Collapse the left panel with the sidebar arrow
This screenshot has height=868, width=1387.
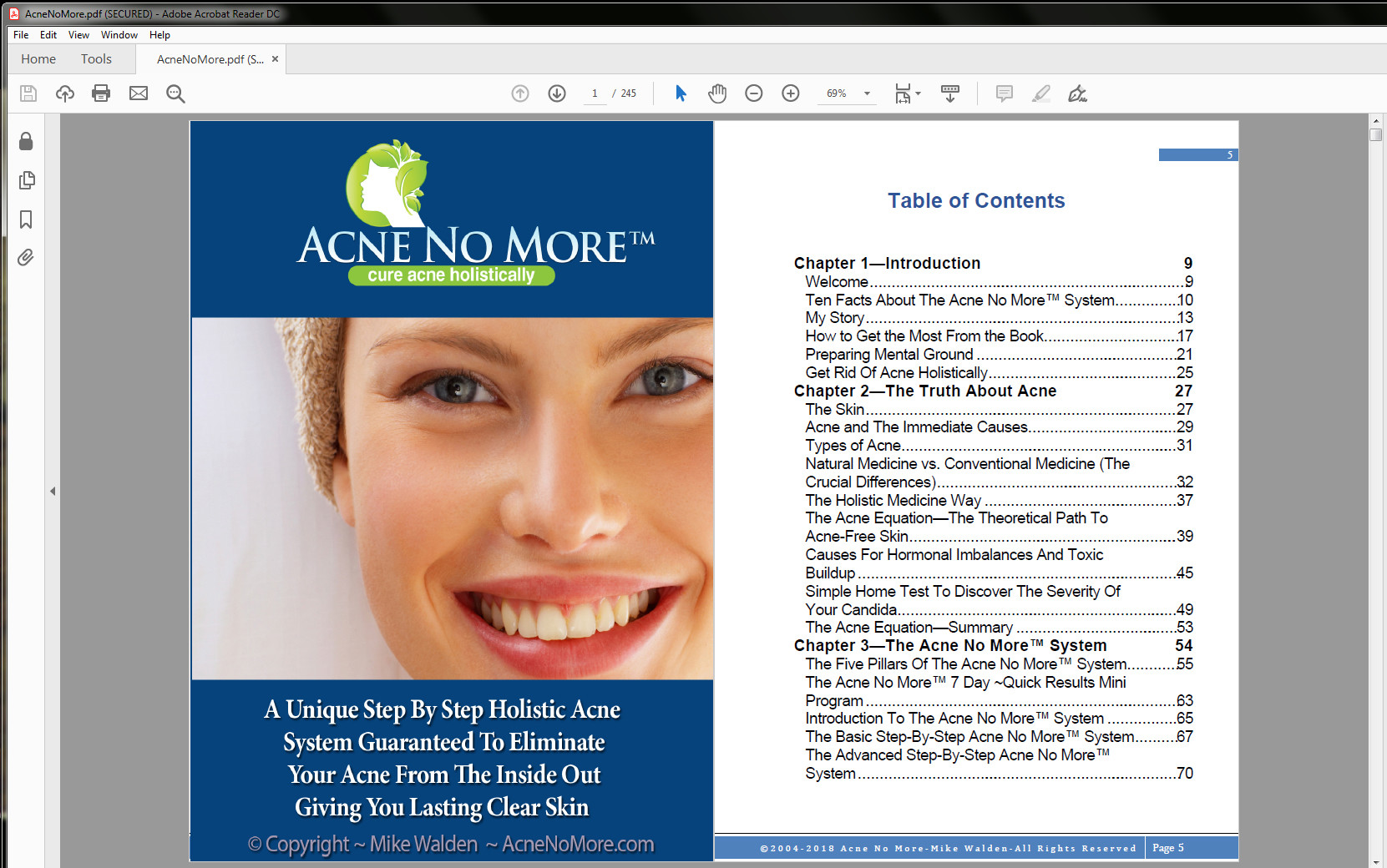tap(53, 492)
